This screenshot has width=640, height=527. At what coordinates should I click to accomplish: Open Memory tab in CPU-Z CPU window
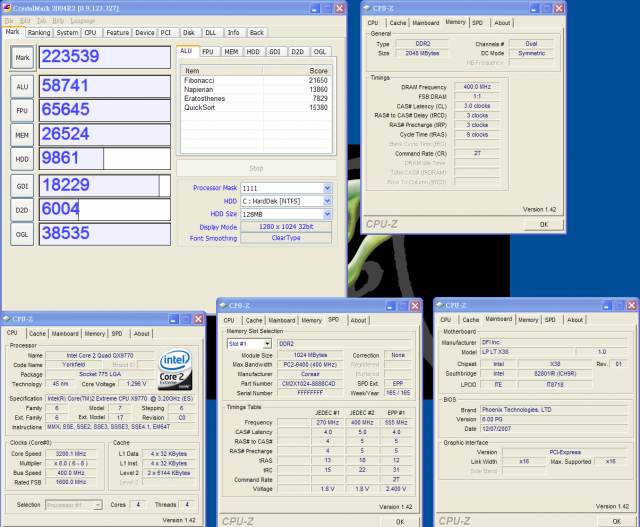tap(95, 334)
